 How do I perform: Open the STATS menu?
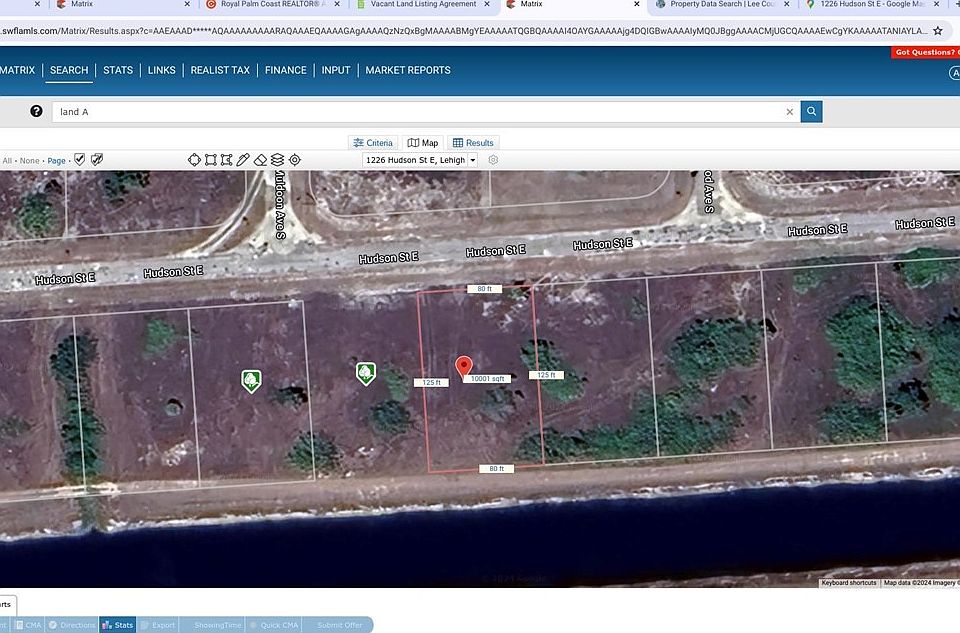(x=118, y=70)
